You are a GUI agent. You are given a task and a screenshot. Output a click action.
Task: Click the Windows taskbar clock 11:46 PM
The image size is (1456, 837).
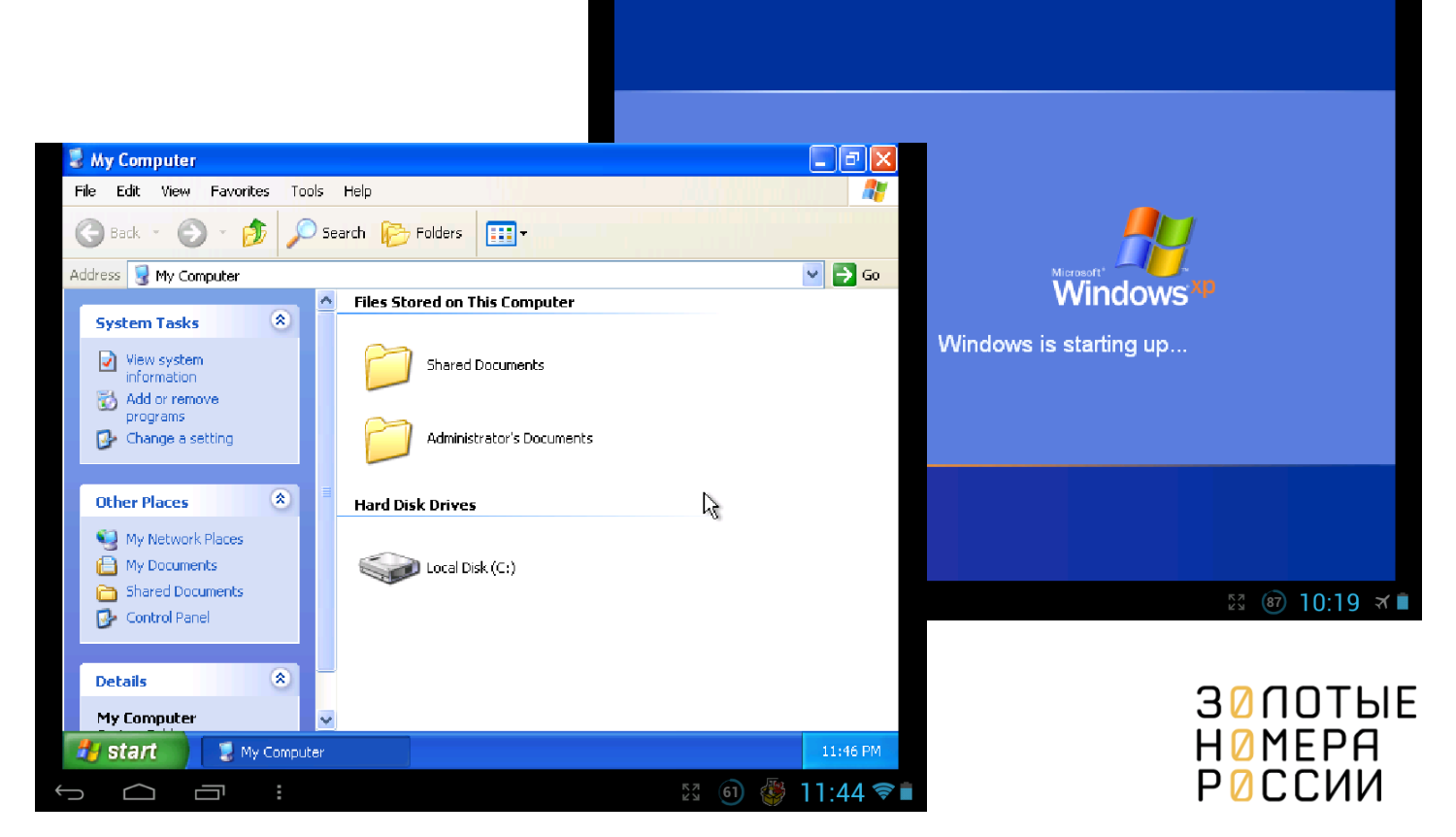coord(850,752)
